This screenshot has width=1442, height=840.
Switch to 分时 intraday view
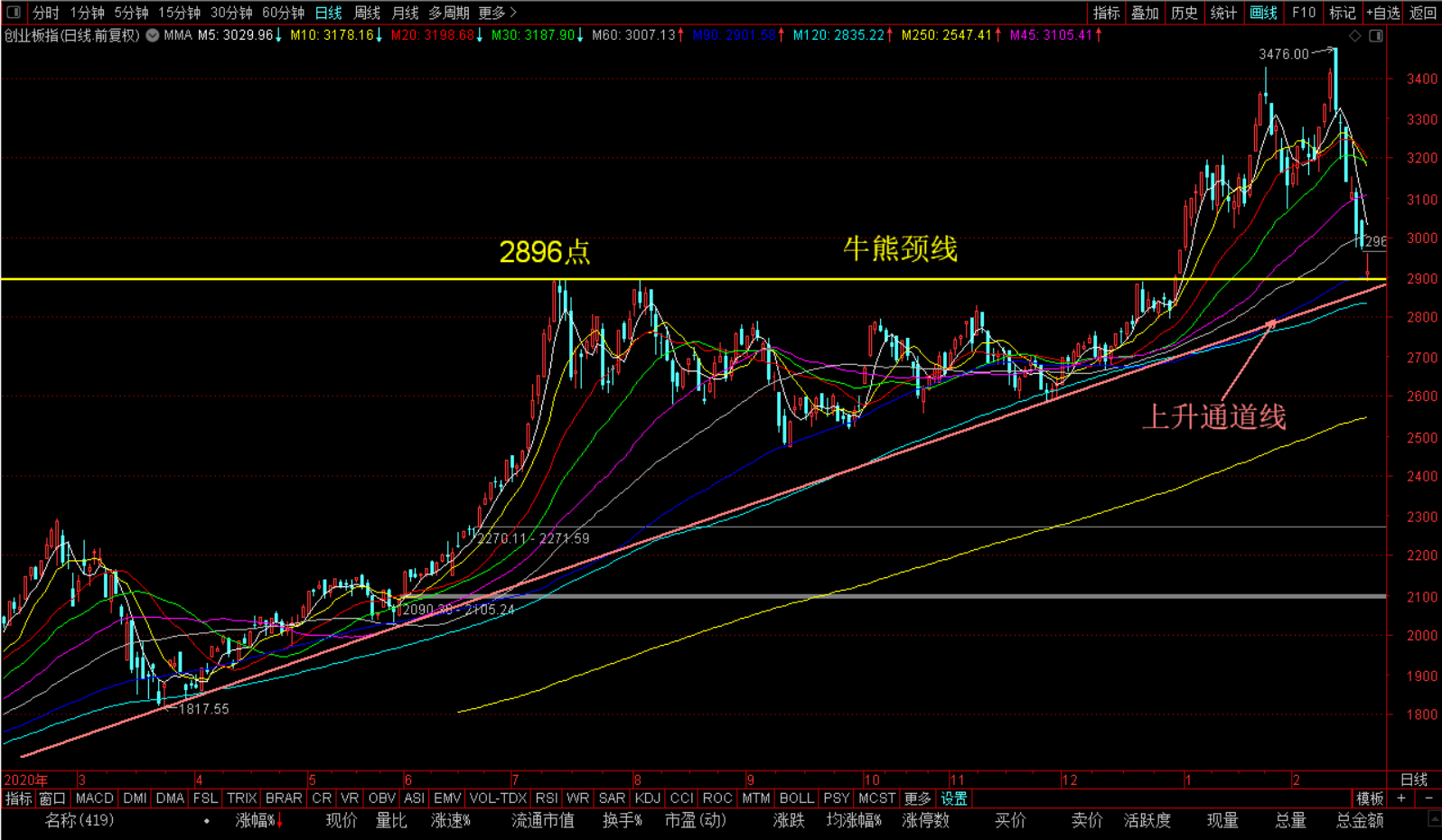46,13
